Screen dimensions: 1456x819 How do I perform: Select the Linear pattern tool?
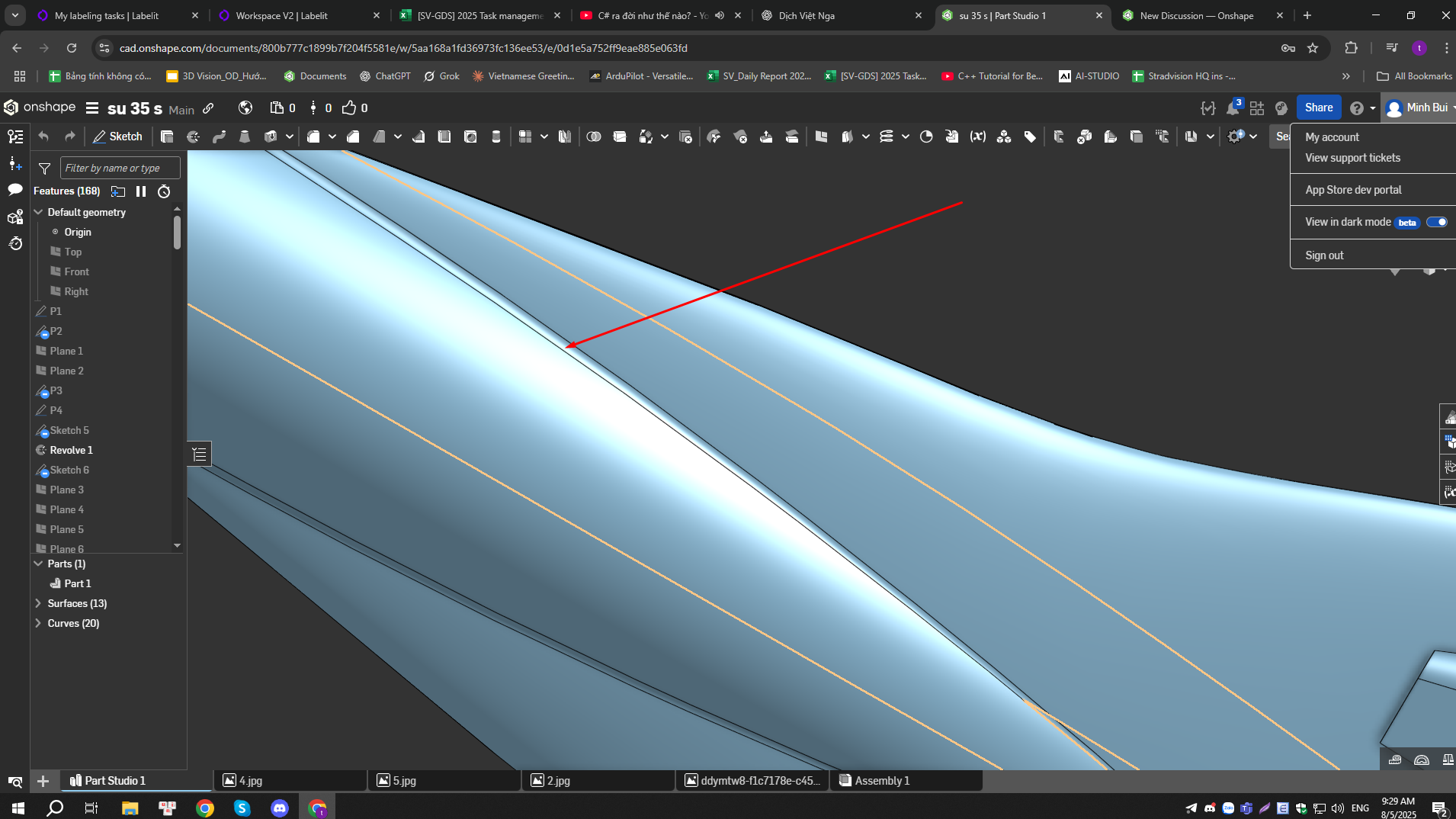tap(525, 136)
